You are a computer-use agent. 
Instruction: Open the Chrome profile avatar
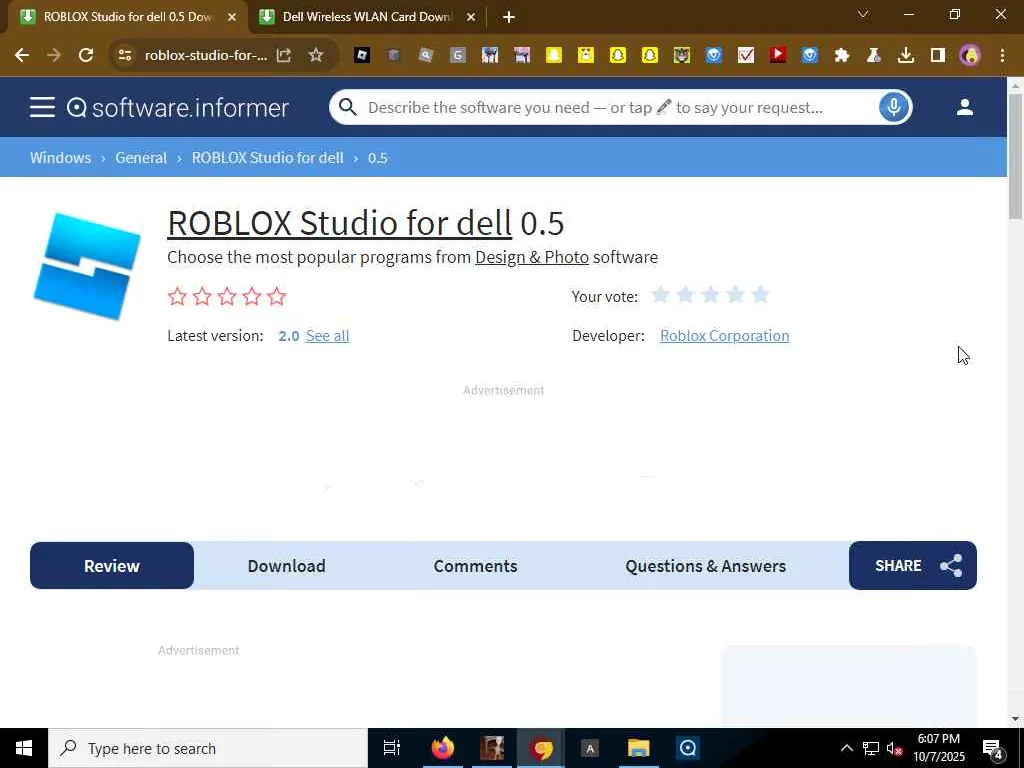click(970, 56)
